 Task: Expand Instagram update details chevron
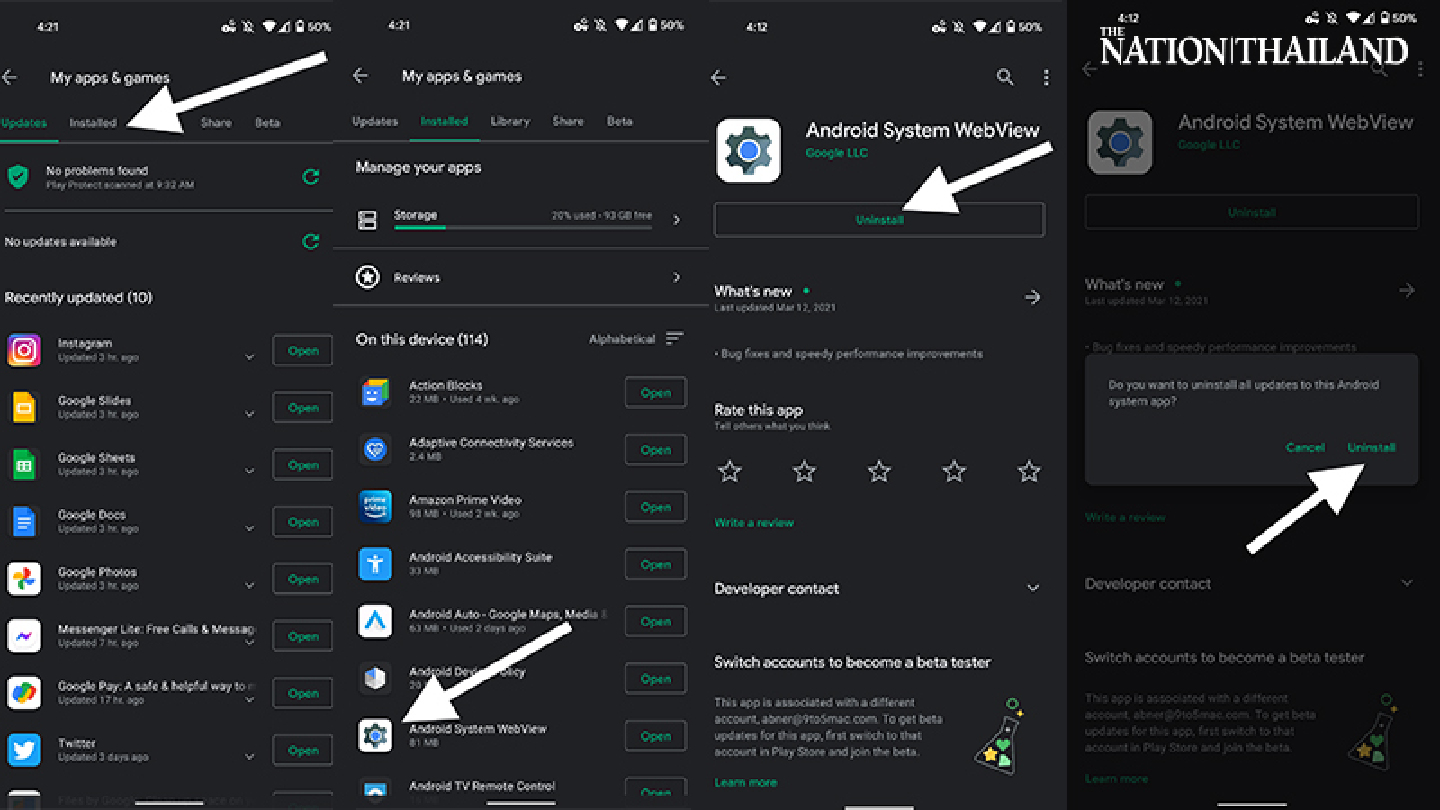tap(249, 357)
